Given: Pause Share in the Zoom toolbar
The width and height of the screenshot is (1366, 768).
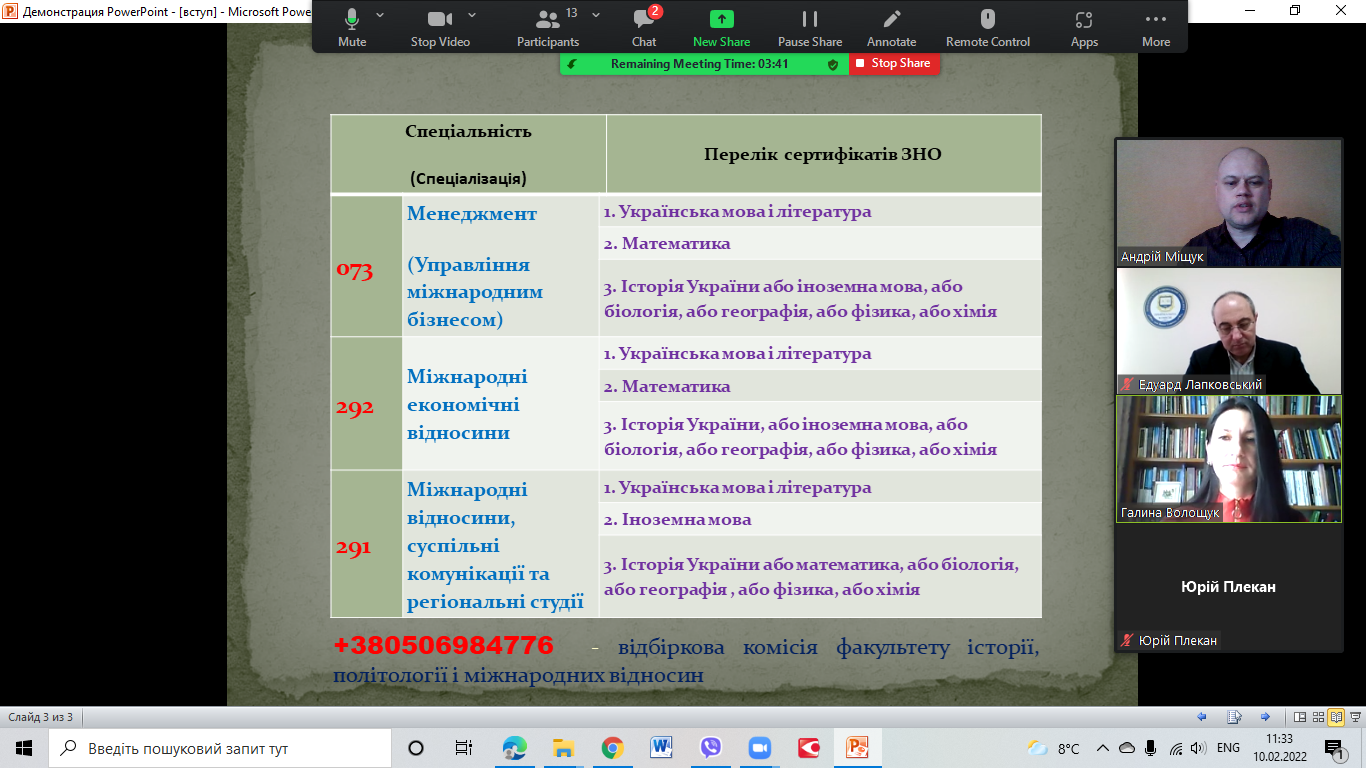Looking at the screenshot, I should [810, 26].
